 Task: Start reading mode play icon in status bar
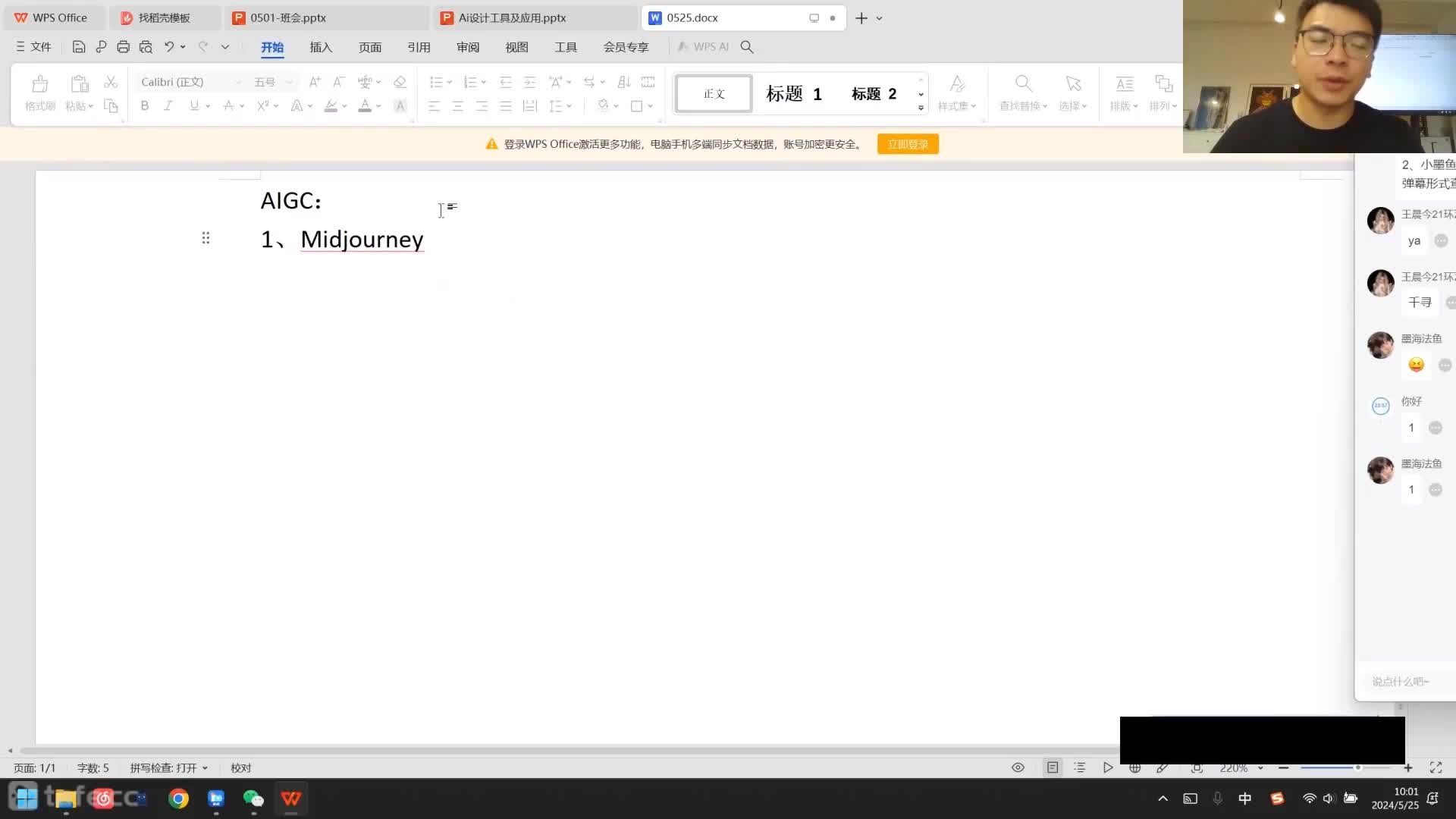[1108, 767]
